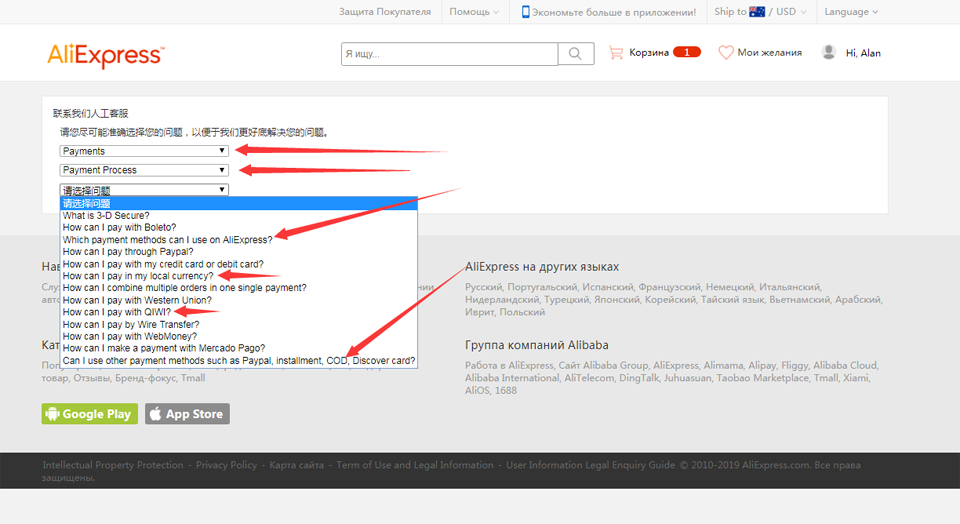
Task: Choose 'How can I pay with QIWI?'
Action: (239, 312)
